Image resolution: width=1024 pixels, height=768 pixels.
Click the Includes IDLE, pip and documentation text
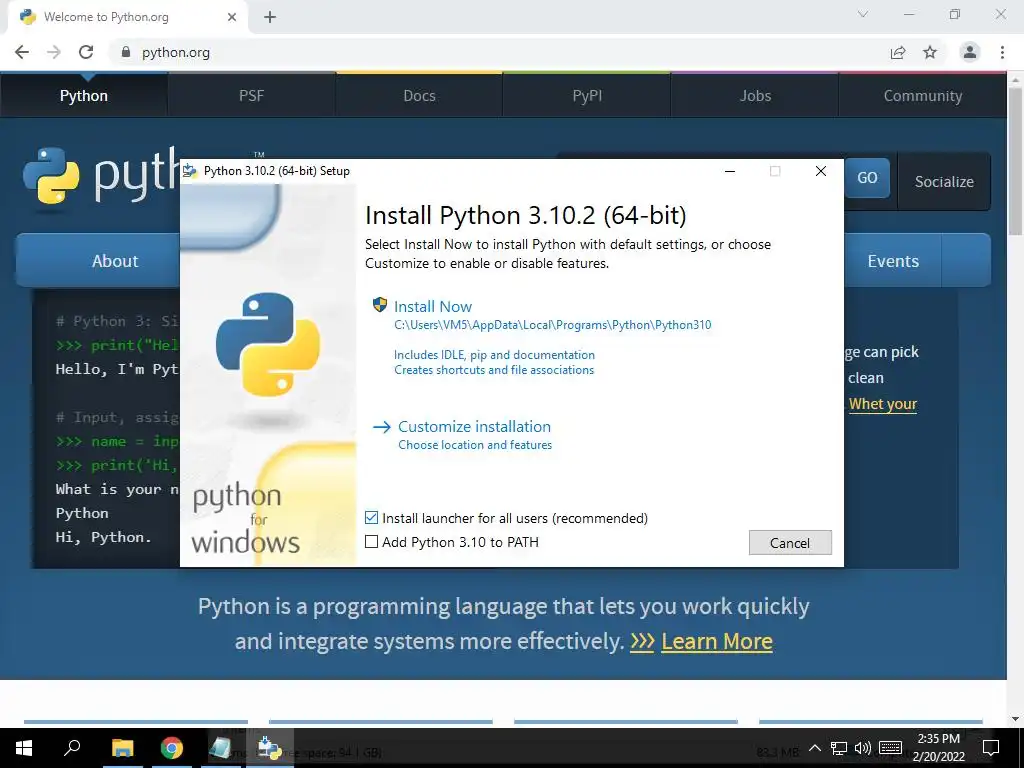(494, 355)
